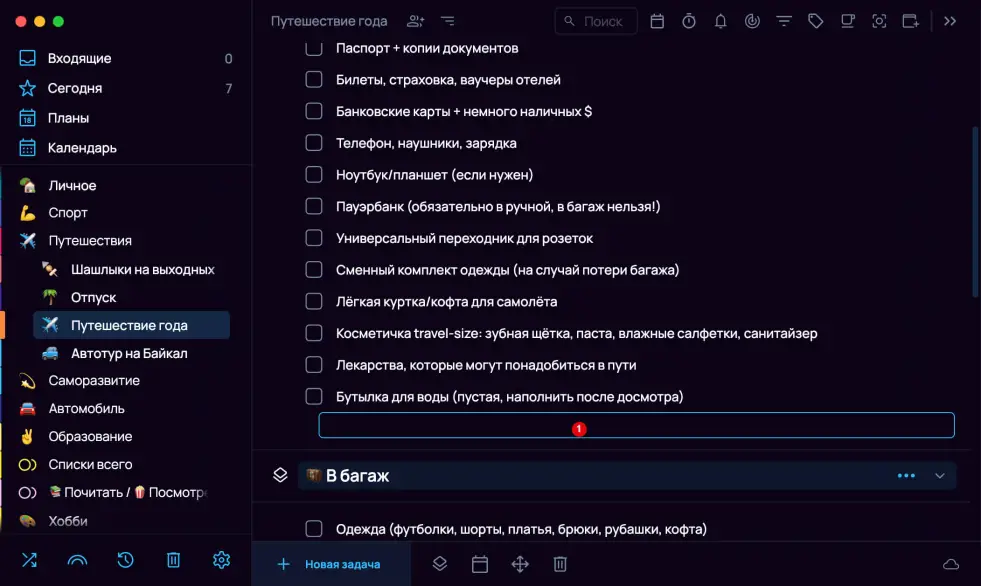Expand the toolbar with double-chevron button

950,21
